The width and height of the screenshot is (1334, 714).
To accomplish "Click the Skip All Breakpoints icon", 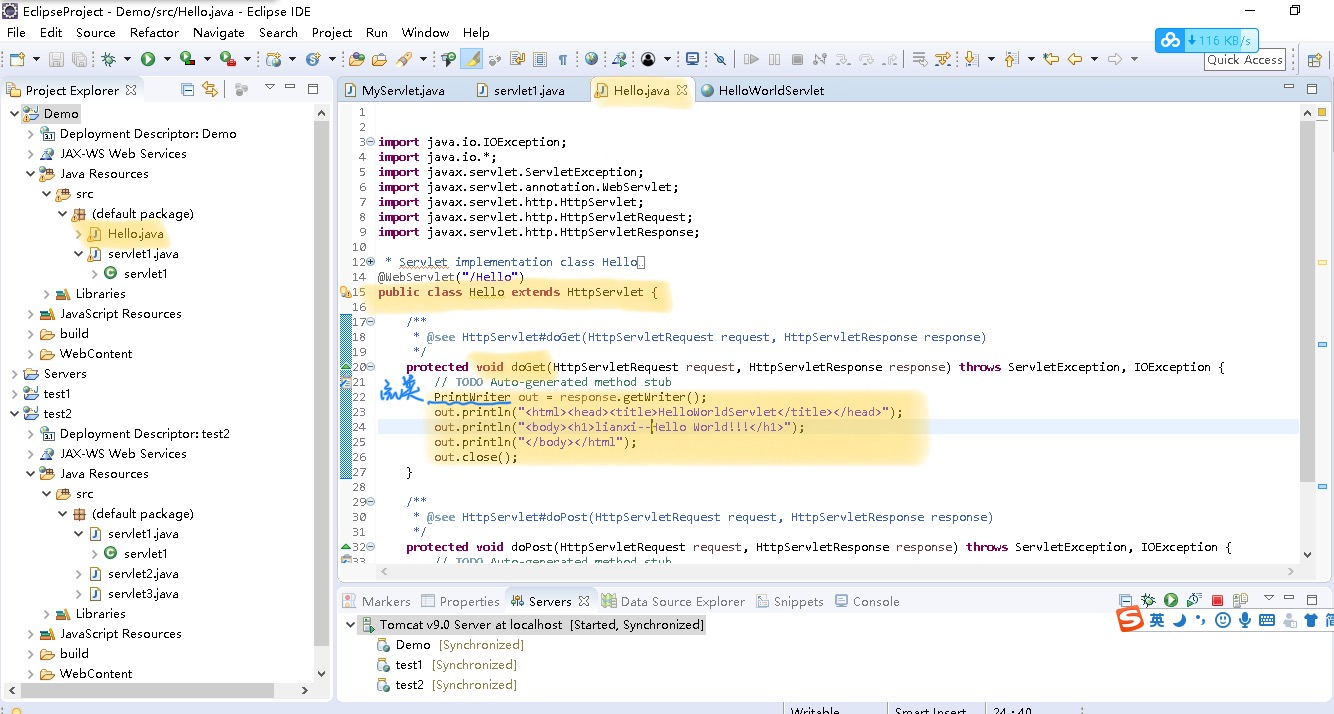I will pos(720,59).
